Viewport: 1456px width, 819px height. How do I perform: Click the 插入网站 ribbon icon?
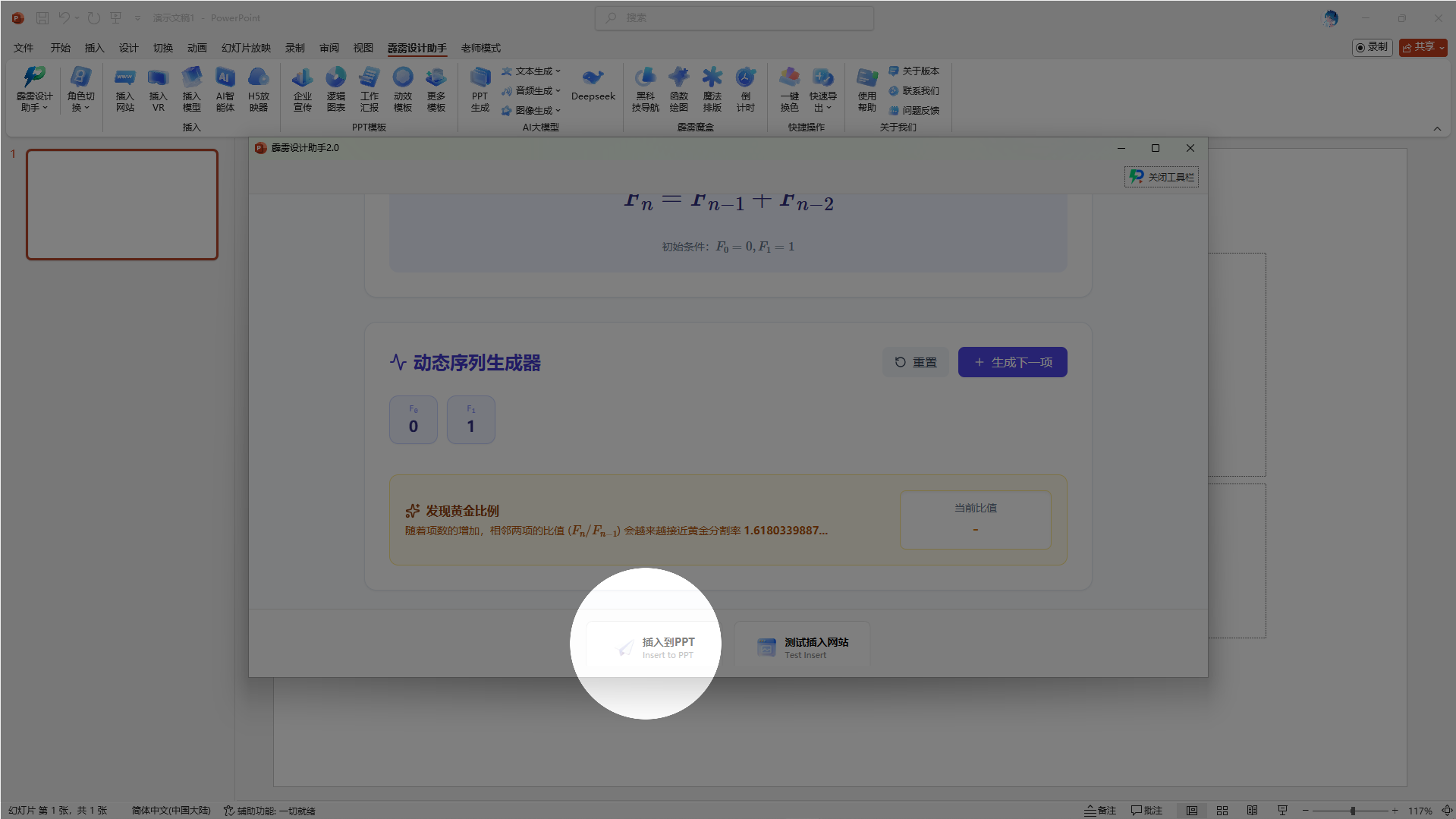[125, 90]
